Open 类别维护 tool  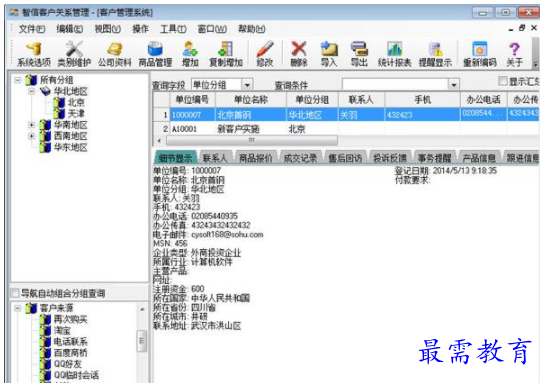point(74,54)
